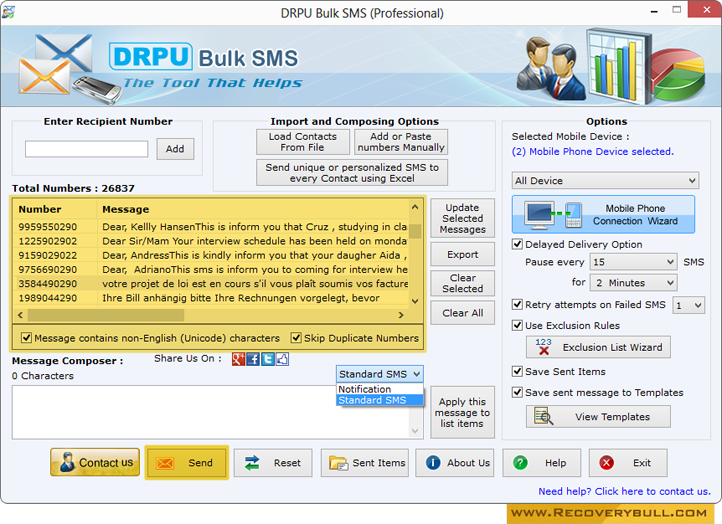
Task: Send personalized SMS using Excel button
Action: 352,173
